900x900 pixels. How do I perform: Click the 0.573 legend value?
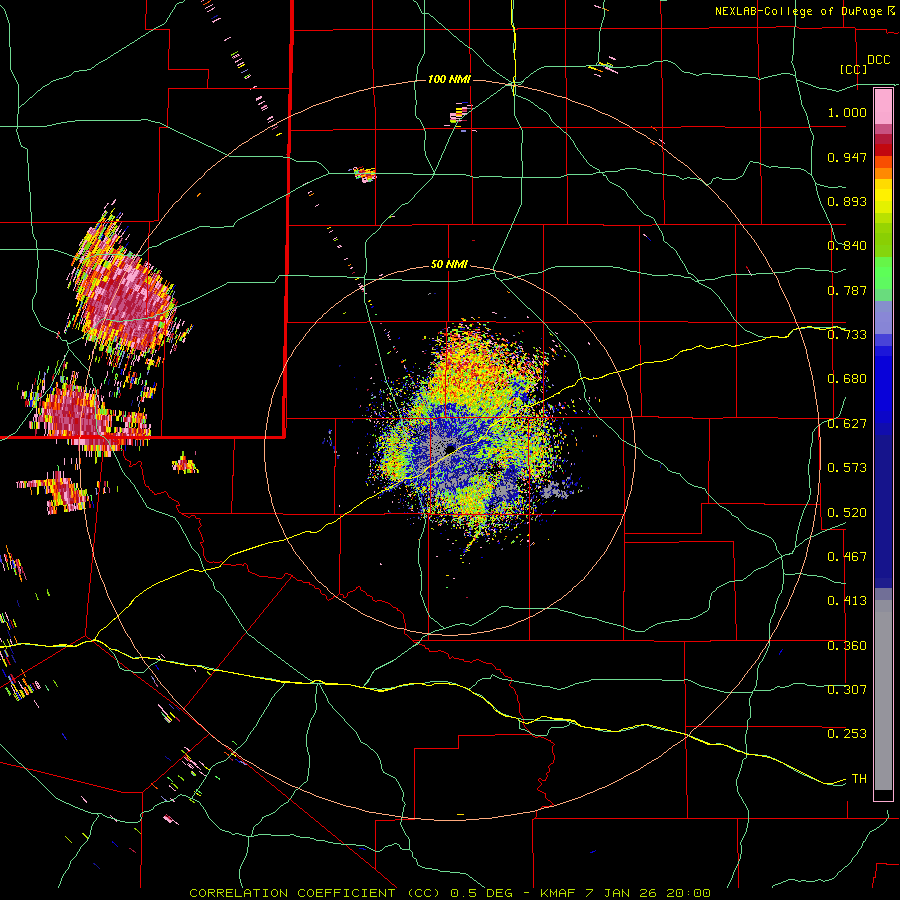point(847,468)
